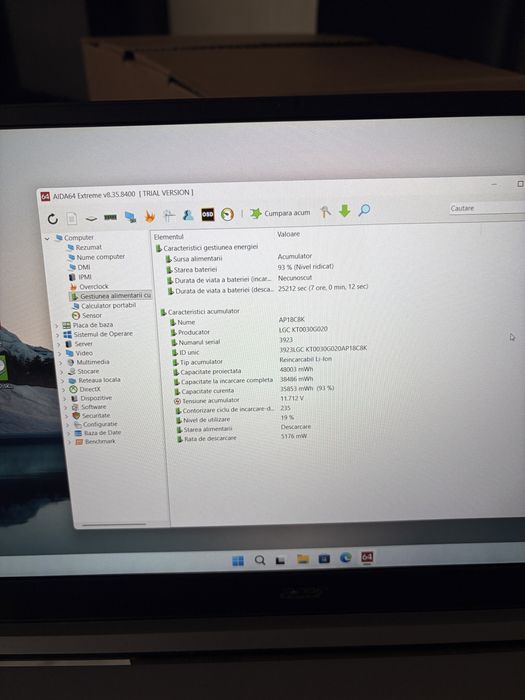This screenshot has height=700, width=525.
Task: Select Configuratie in the tree
Action: (x=96, y=425)
